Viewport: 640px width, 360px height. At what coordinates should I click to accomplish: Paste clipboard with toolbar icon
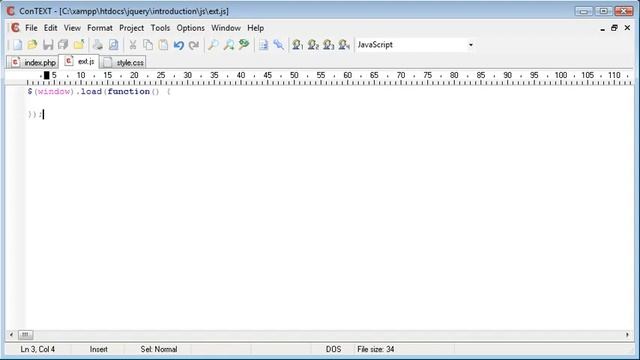(x=163, y=44)
